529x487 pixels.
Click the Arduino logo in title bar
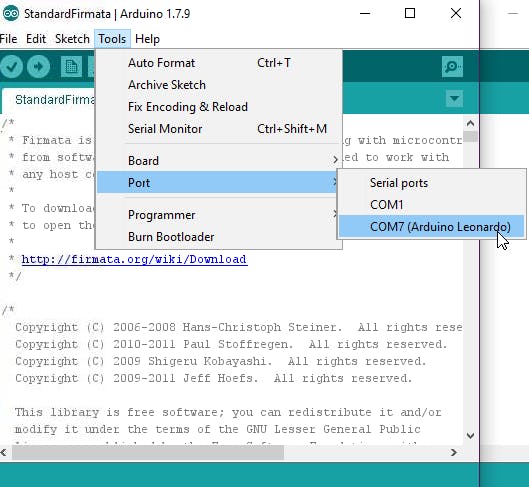pos(10,13)
